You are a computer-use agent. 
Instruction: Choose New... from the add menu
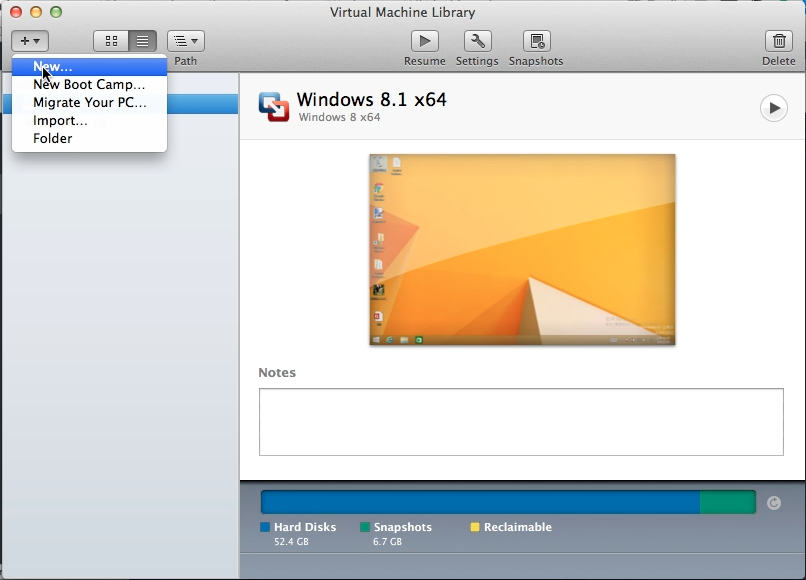click(89, 66)
